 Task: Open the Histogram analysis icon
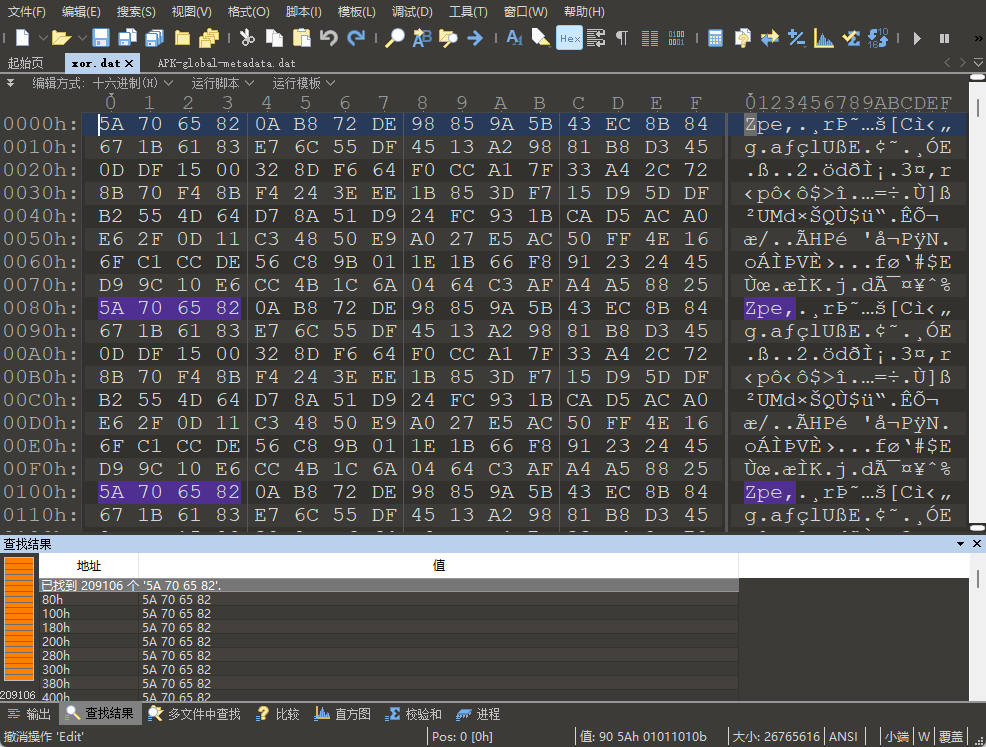tap(823, 38)
